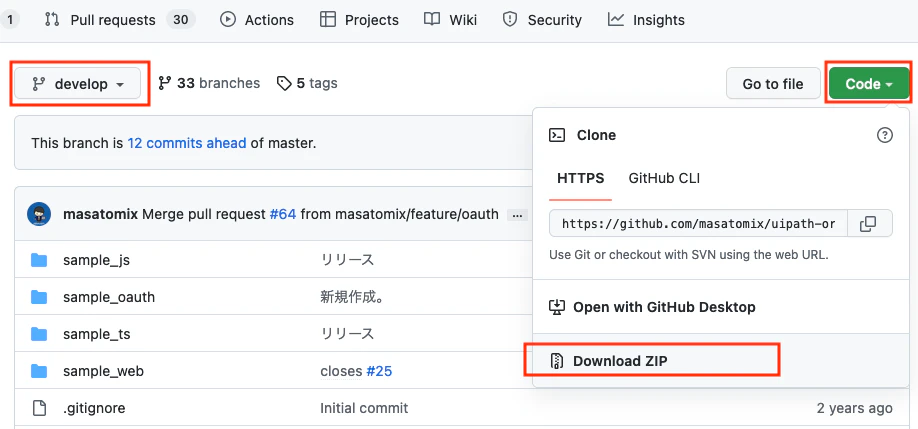This screenshot has width=918, height=429.
Task: Click the Projects table icon
Action: (327, 20)
